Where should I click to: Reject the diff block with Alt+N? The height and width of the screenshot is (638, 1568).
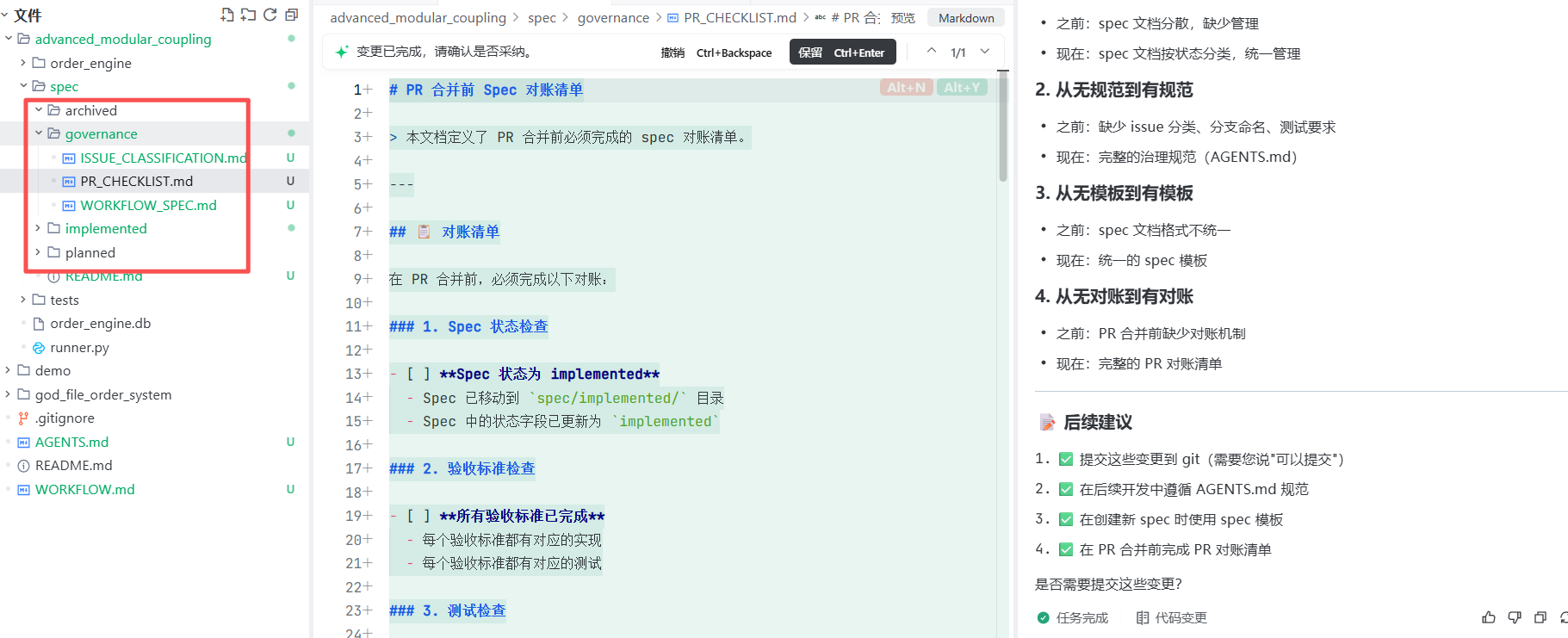point(907,87)
